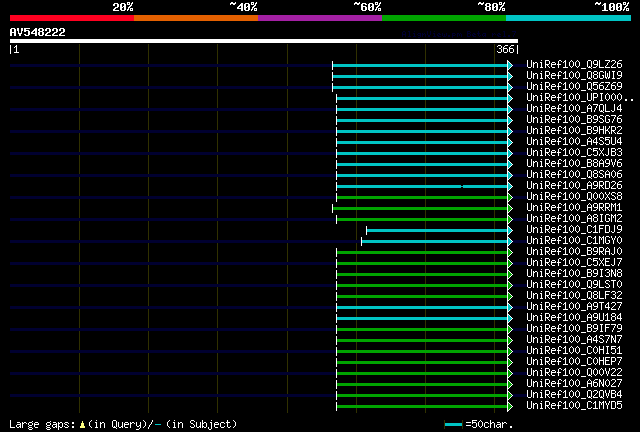Click the start position marker 1
The image size is (640, 432).
[x=16, y=49]
